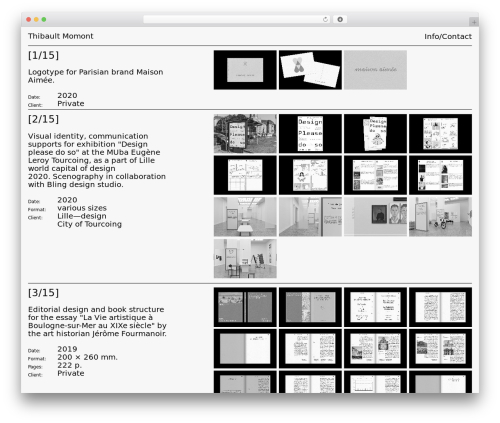
Task: Open last exhibition photo with chairs thumbnail
Action: coord(245,258)
